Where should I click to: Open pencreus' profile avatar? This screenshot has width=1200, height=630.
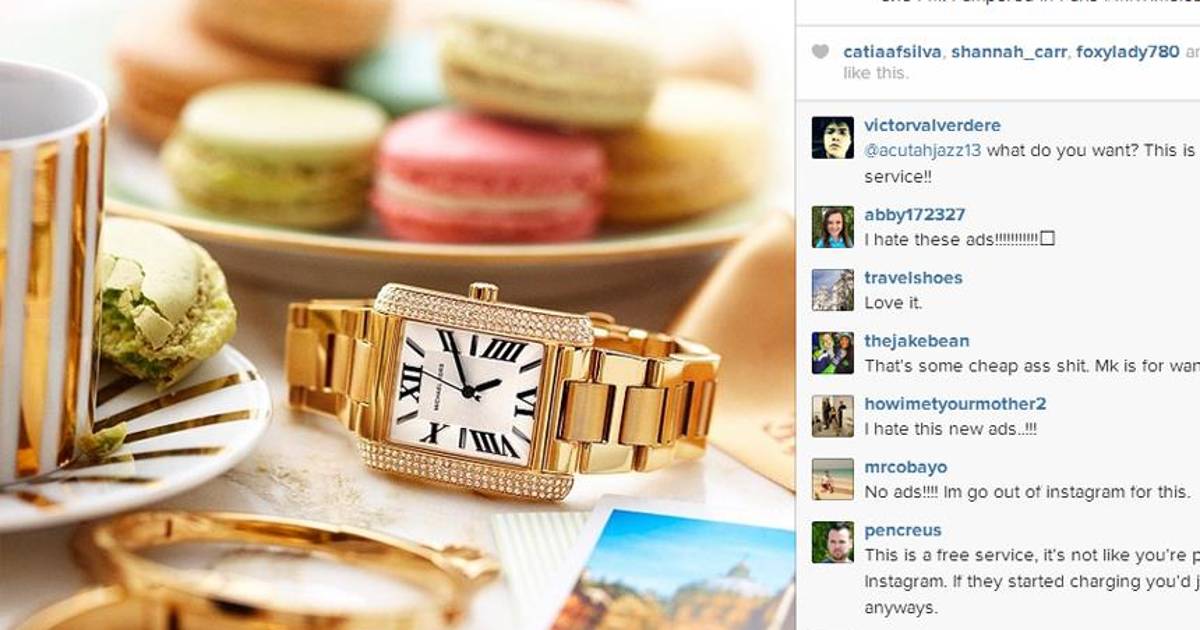click(832, 542)
